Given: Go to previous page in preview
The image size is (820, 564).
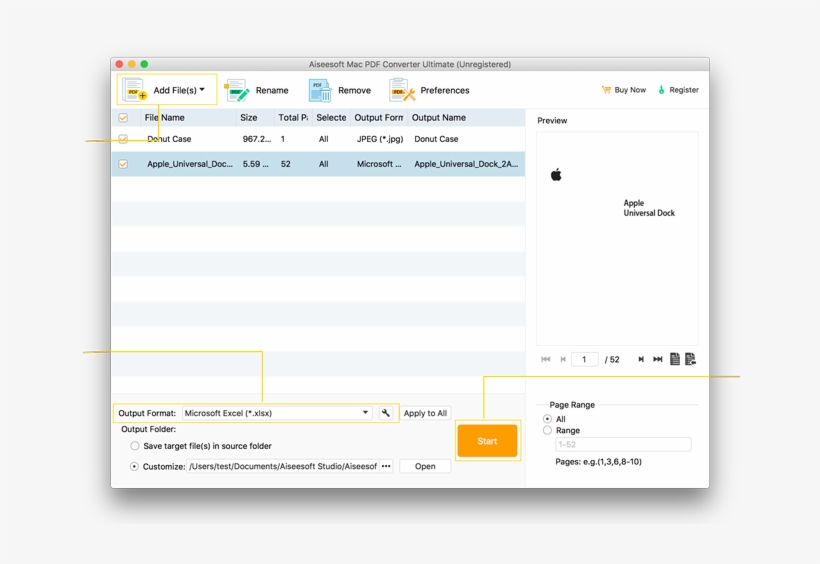Looking at the screenshot, I should (x=563, y=359).
